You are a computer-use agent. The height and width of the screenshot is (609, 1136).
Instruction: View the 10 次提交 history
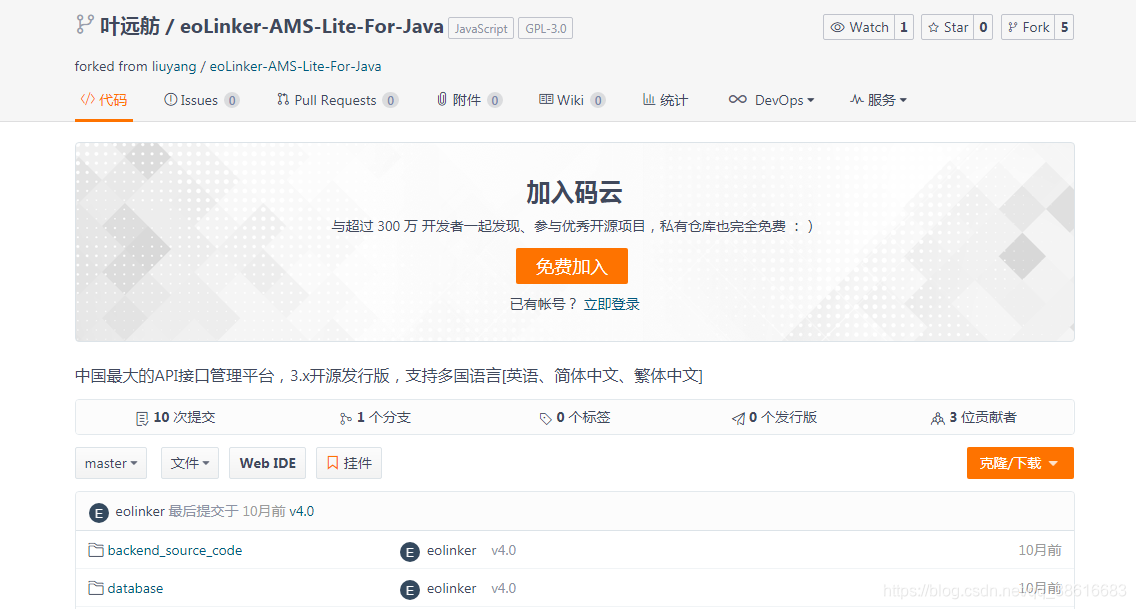point(175,418)
